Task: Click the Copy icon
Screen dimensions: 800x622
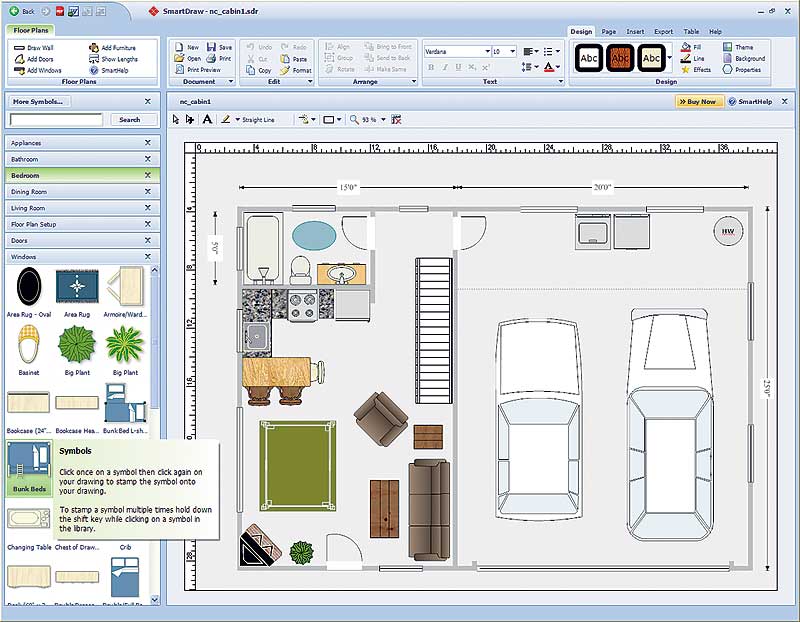Action: tap(251, 70)
